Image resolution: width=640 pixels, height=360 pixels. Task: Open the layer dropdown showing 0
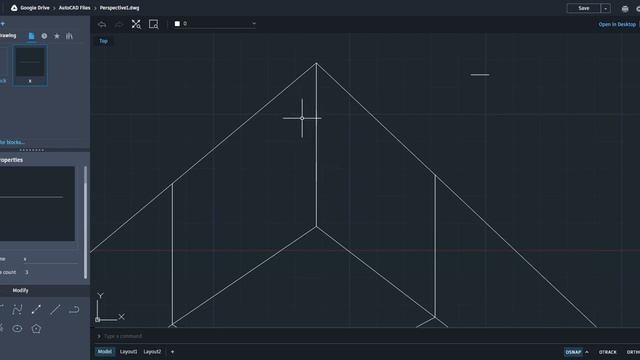click(x=215, y=24)
